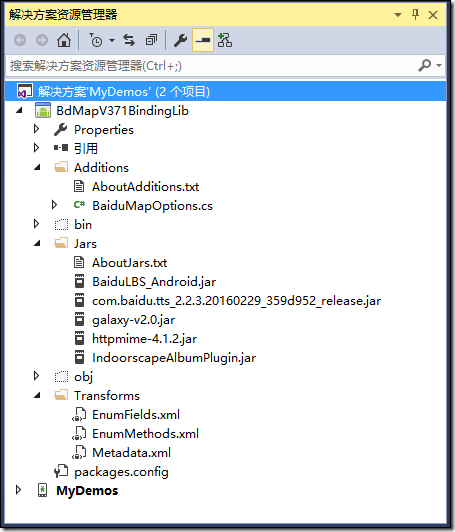This screenshot has height=532, width=455.
Task: Toggle the Preview Selected Items button
Action: (x=203, y=40)
